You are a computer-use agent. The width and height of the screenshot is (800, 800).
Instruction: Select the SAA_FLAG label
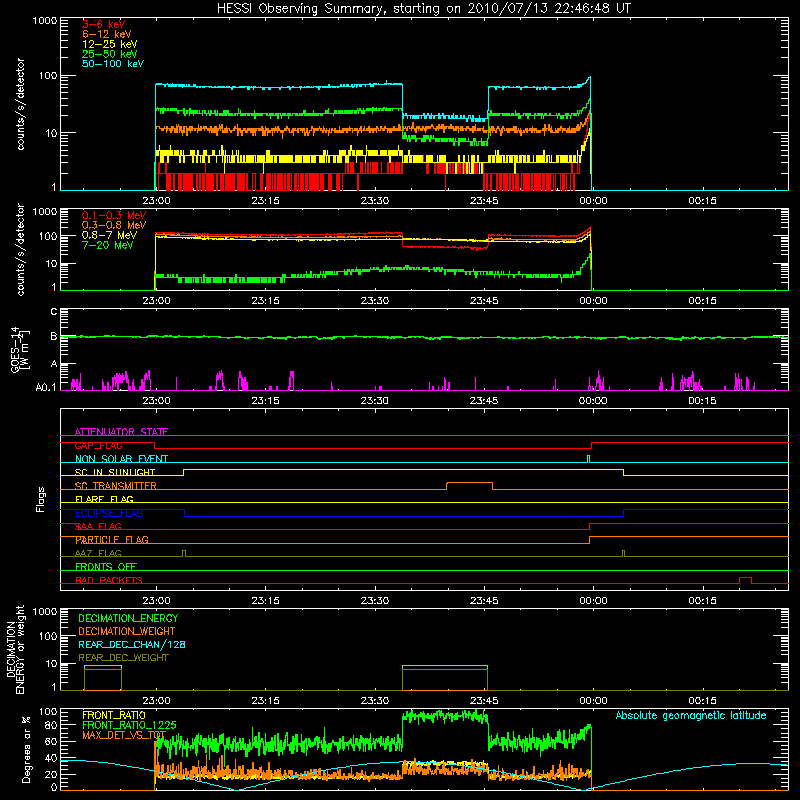coord(98,526)
